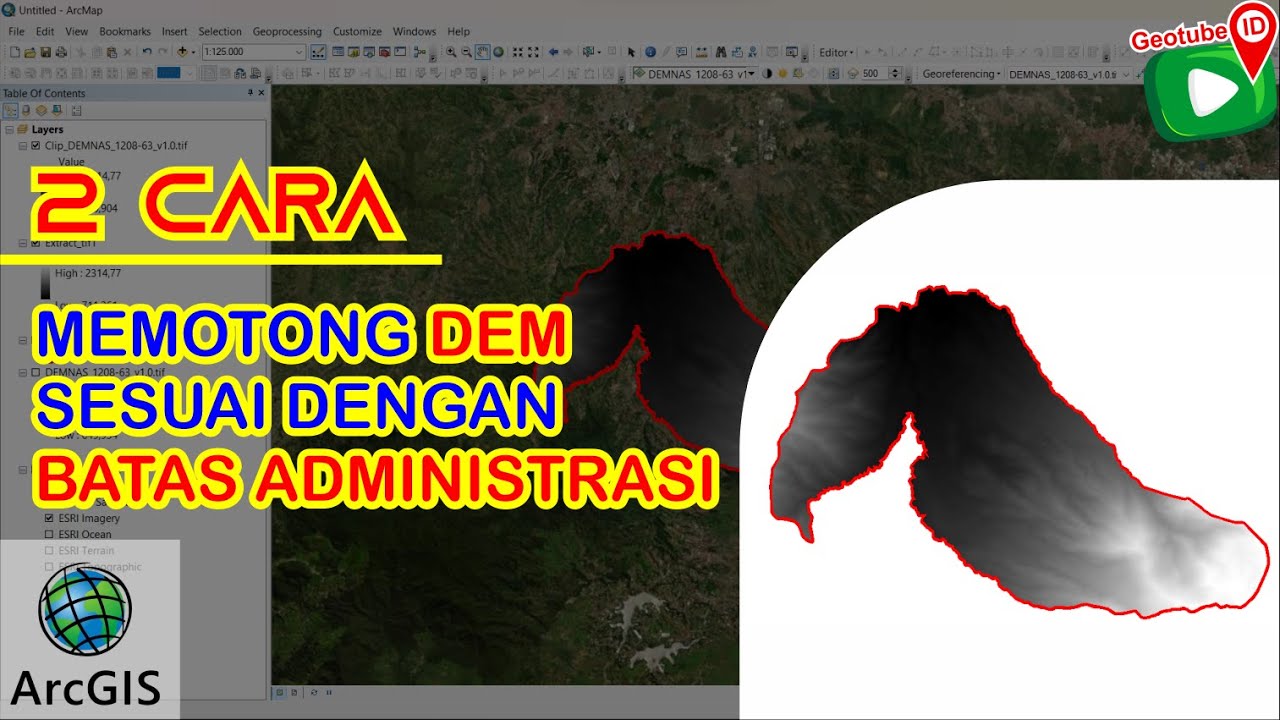
Task: Click the Fixed Zoom Out icon
Action: tap(533, 52)
